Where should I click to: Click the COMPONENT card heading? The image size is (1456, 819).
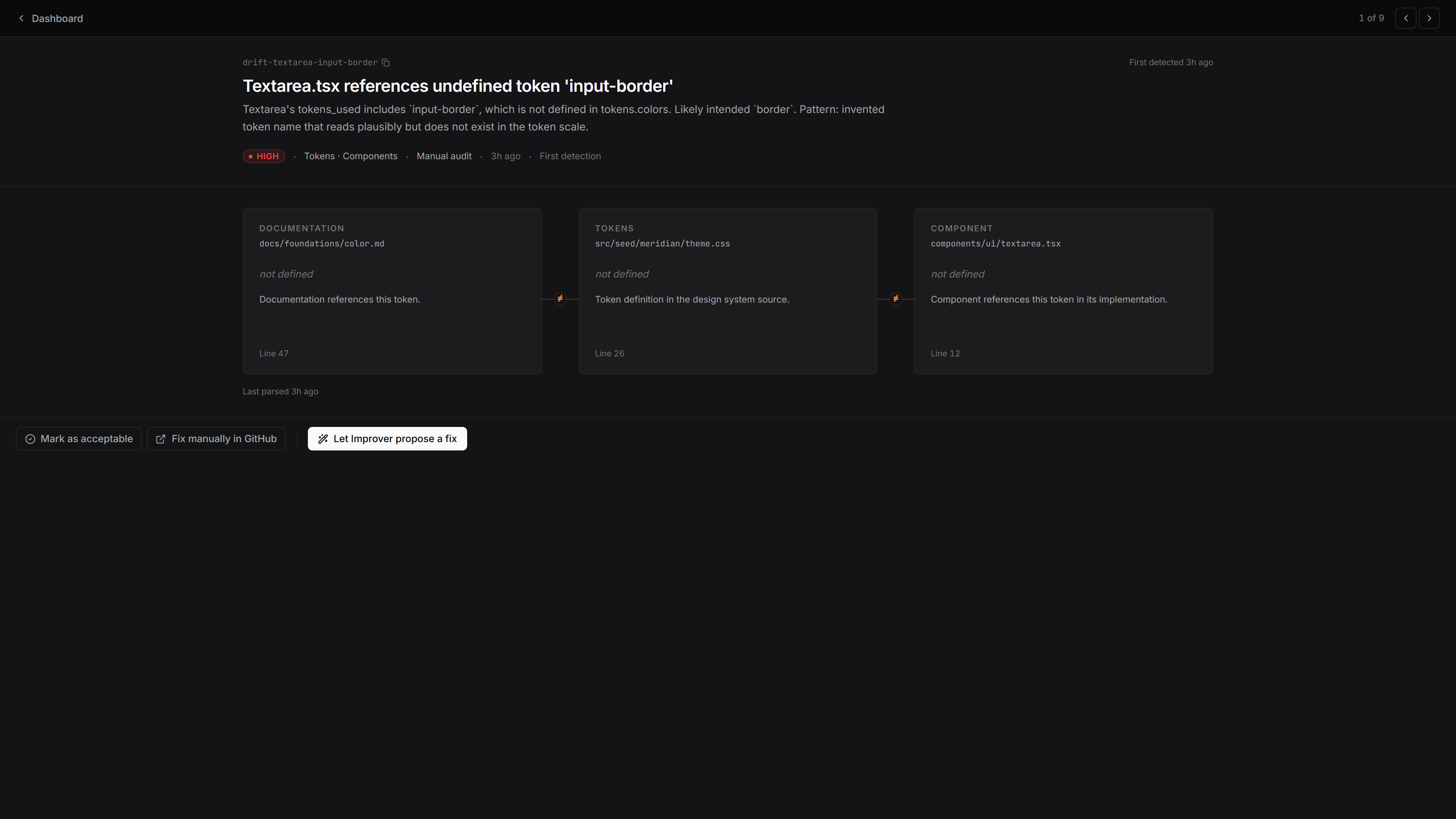click(x=962, y=228)
